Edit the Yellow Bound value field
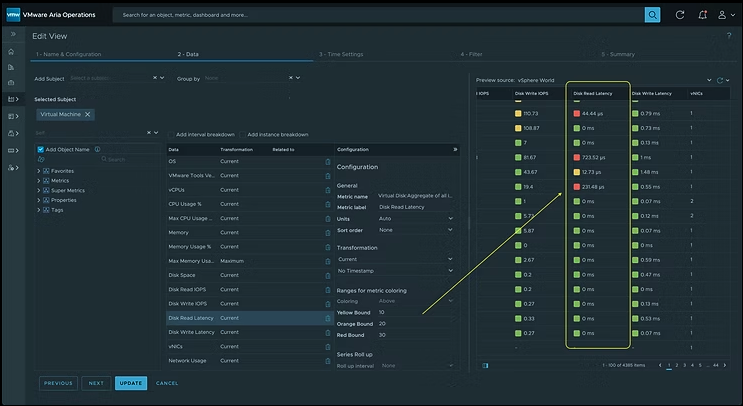This screenshot has width=743, height=406. 415,313
